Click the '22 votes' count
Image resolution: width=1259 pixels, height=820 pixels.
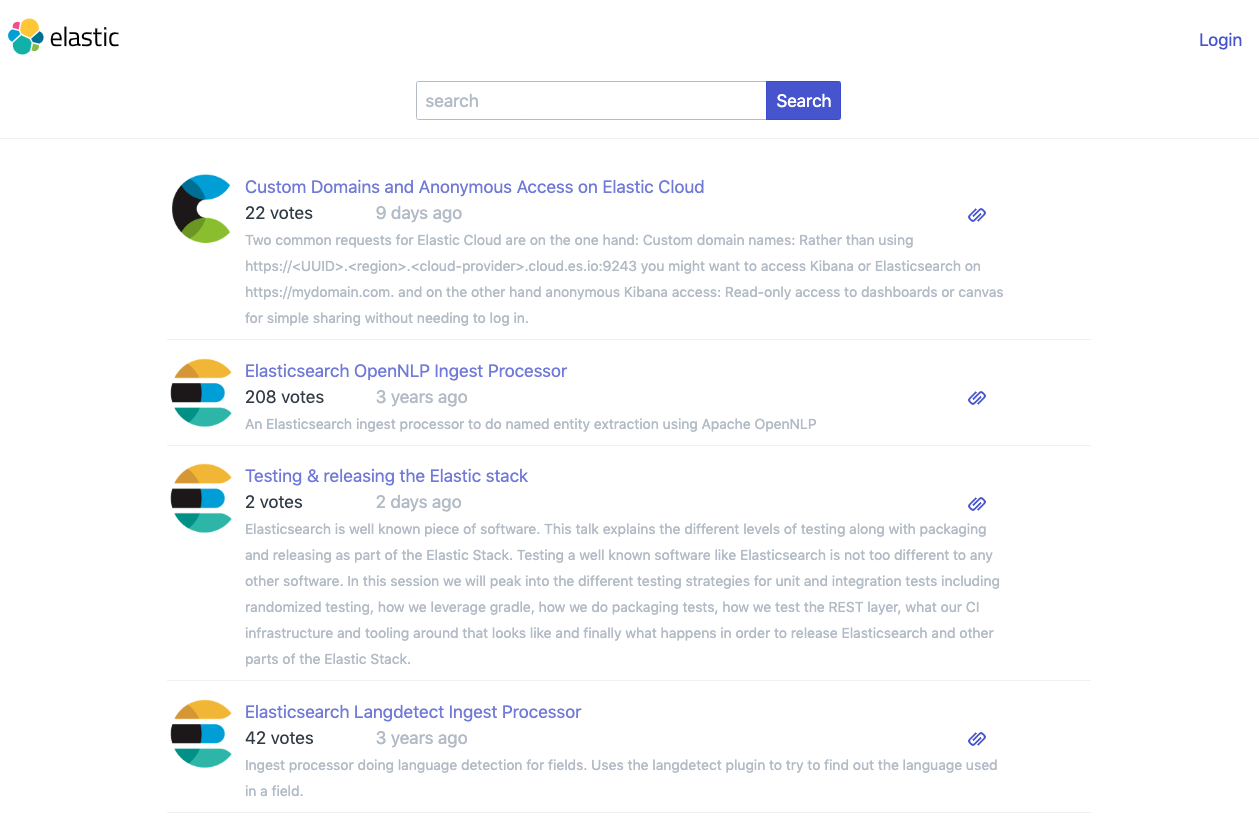279,213
